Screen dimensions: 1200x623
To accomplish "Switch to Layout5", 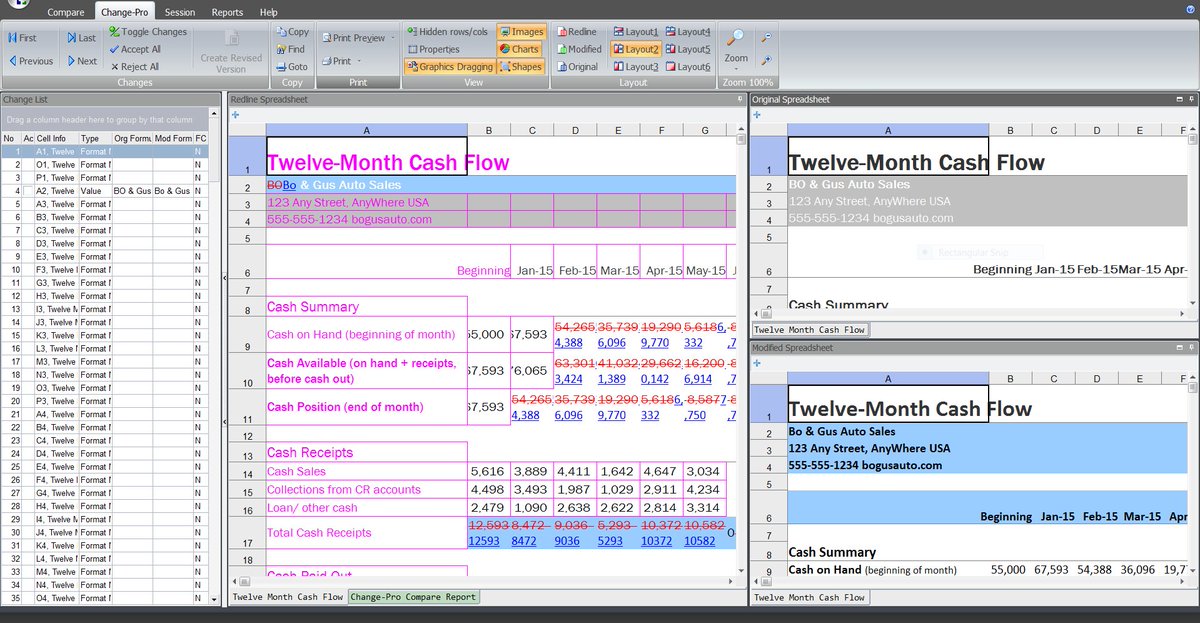I will [x=688, y=49].
